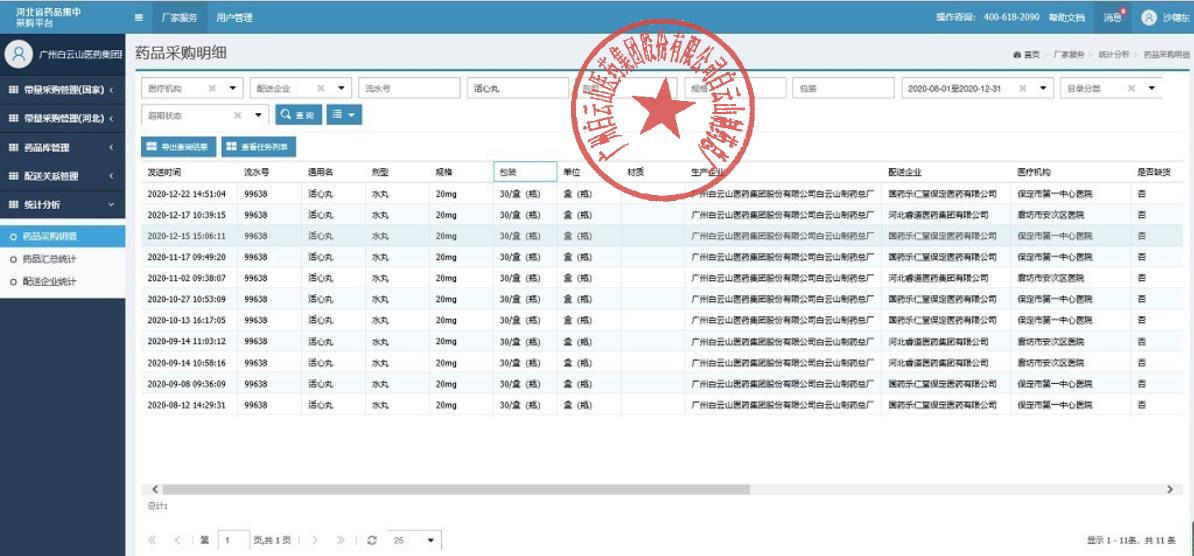Click the 通用名 column header
Image resolution: width=1194 pixels, height=556 pixels.
pyautogui.click(x=321, y=172)
